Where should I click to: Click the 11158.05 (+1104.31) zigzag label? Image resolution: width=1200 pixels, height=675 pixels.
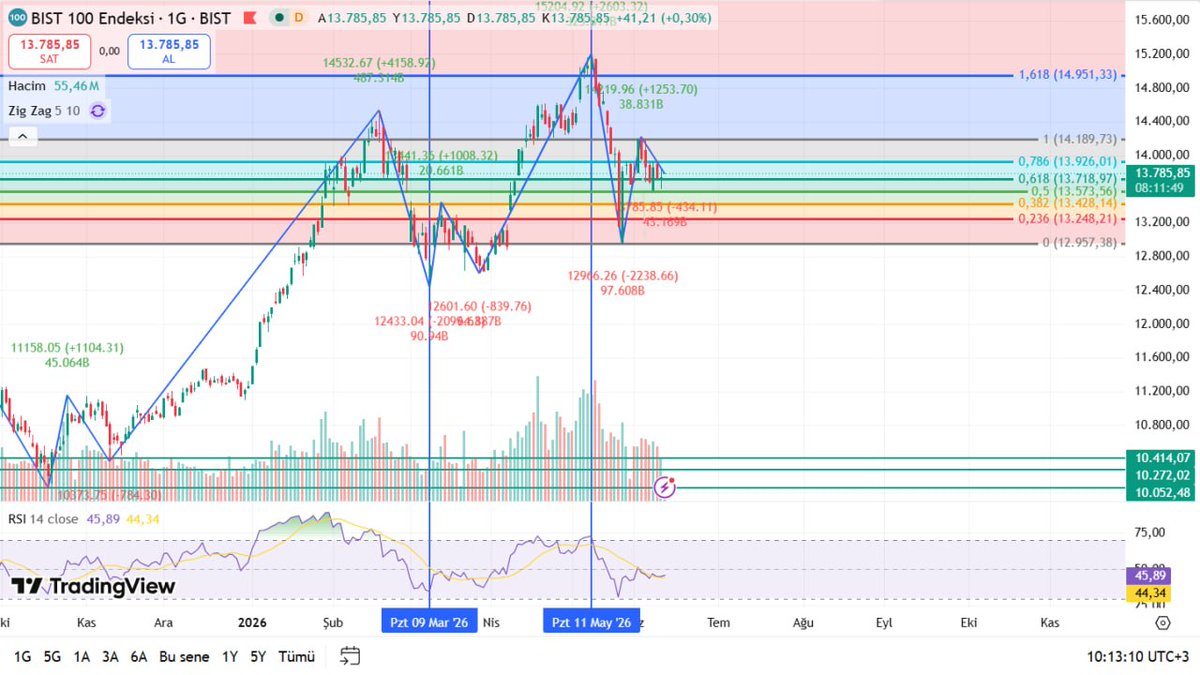tap(67, 347)
